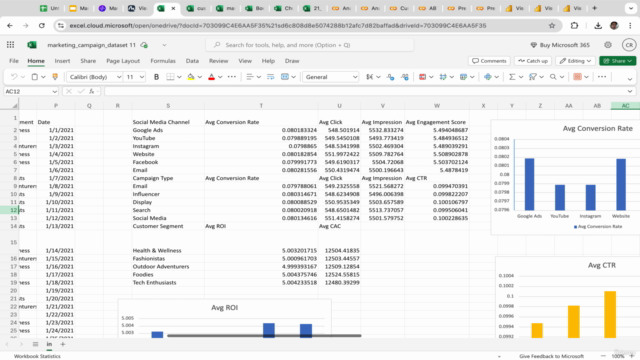
Task: Click the Format as Table icon
Action: 463,77
